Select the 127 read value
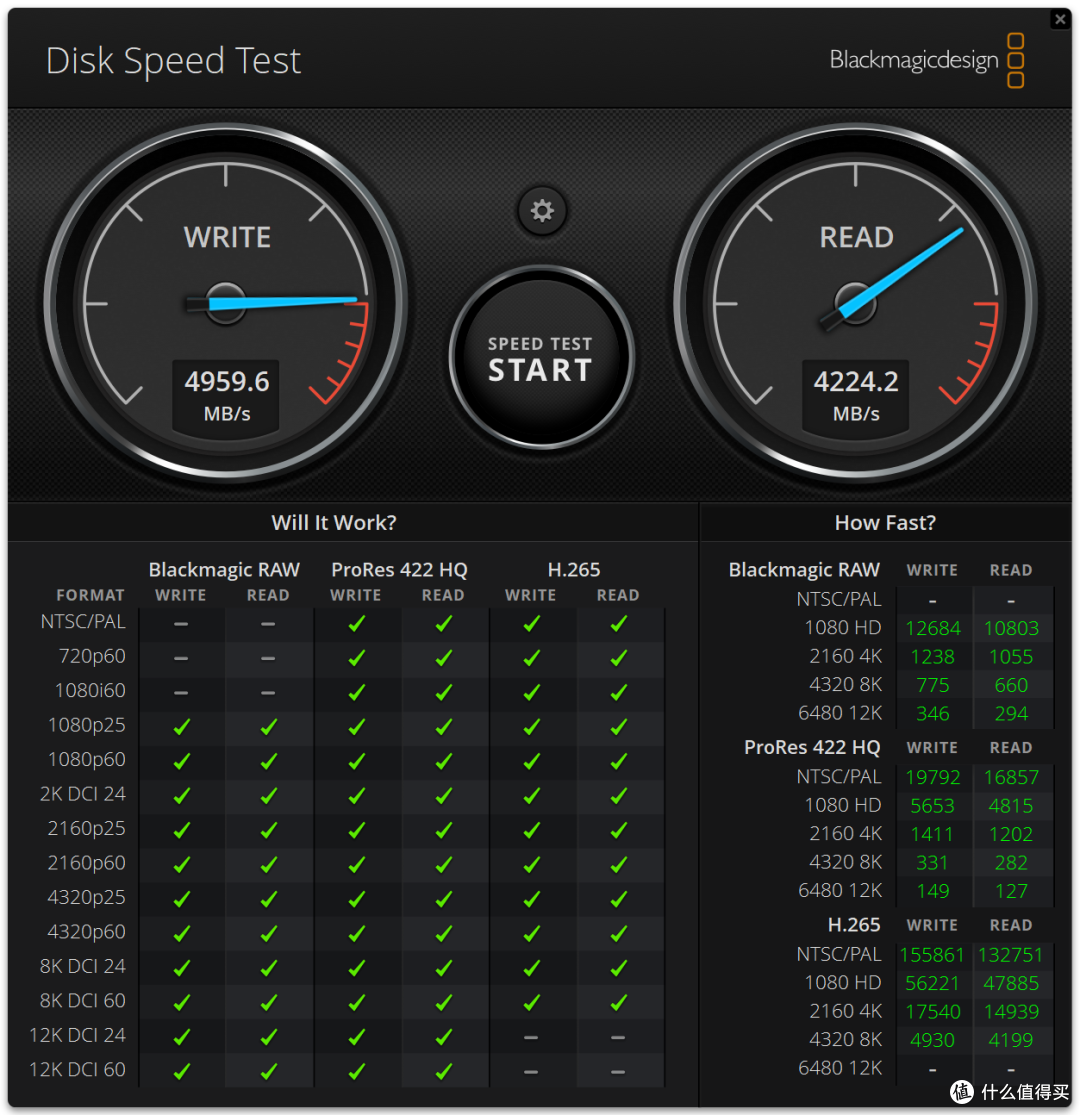Image resolution: width=1080 pixels, height=1115 pixels. point(1011,891)
